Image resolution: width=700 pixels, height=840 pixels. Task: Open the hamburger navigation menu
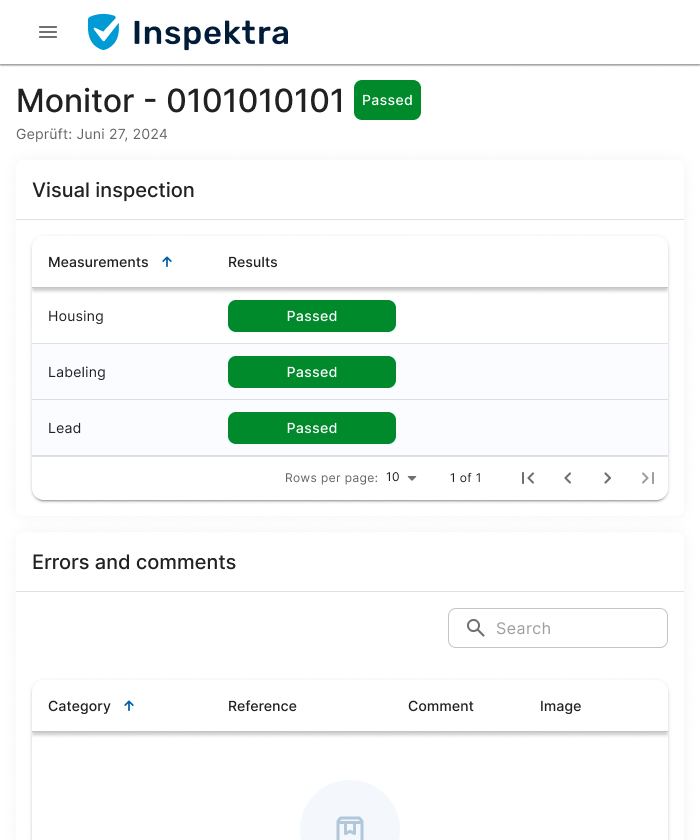48,32
